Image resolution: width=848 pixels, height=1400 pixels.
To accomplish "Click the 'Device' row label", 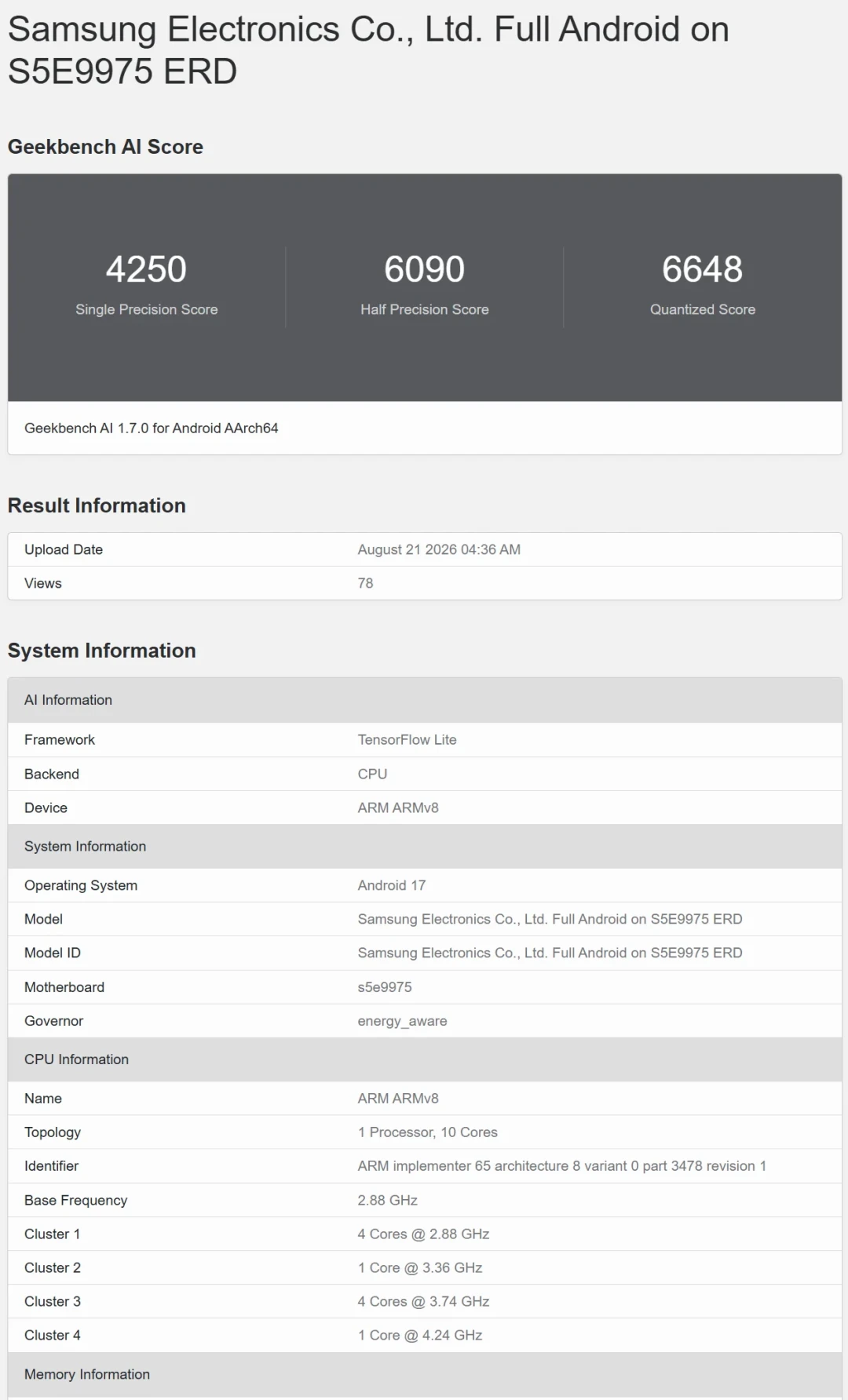I will click(x=46, y=808).
